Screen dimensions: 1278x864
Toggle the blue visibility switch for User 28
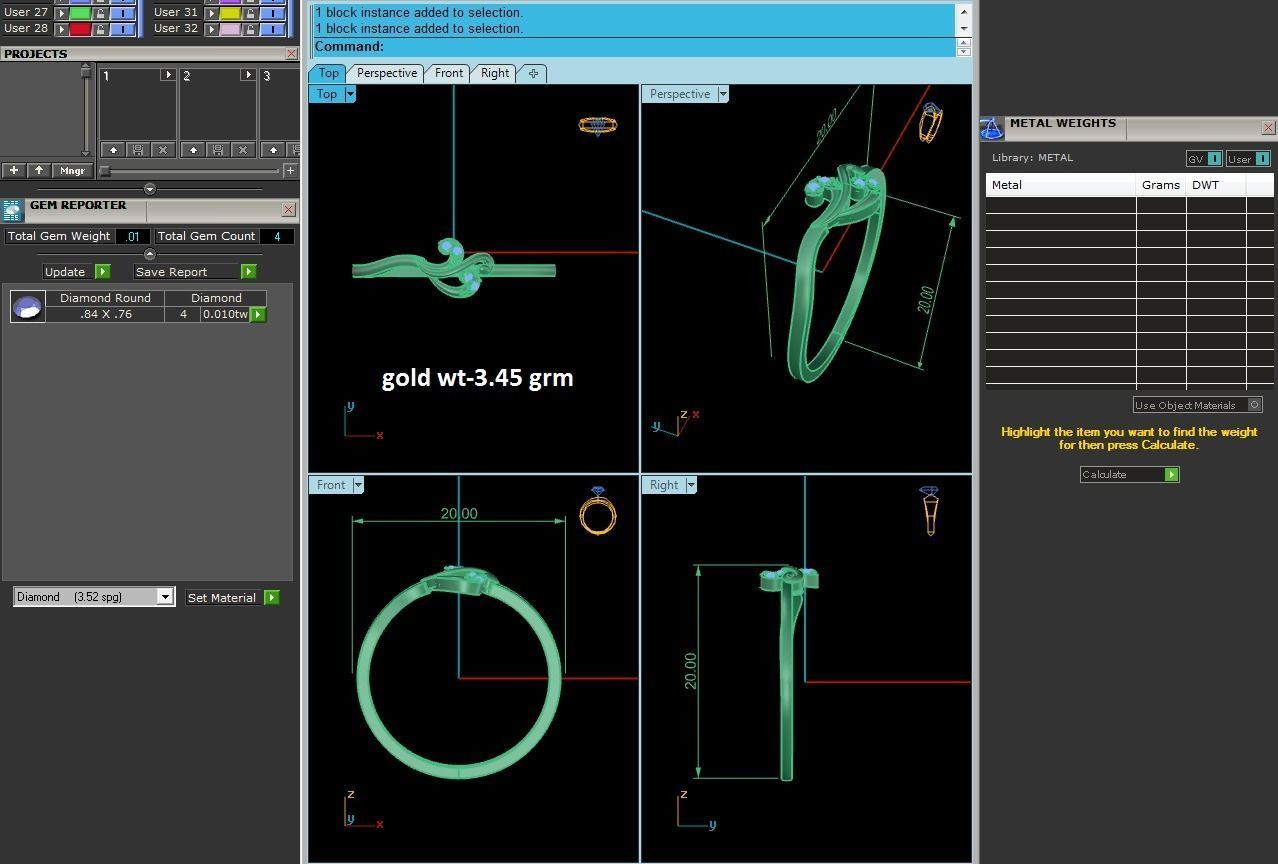123,29
